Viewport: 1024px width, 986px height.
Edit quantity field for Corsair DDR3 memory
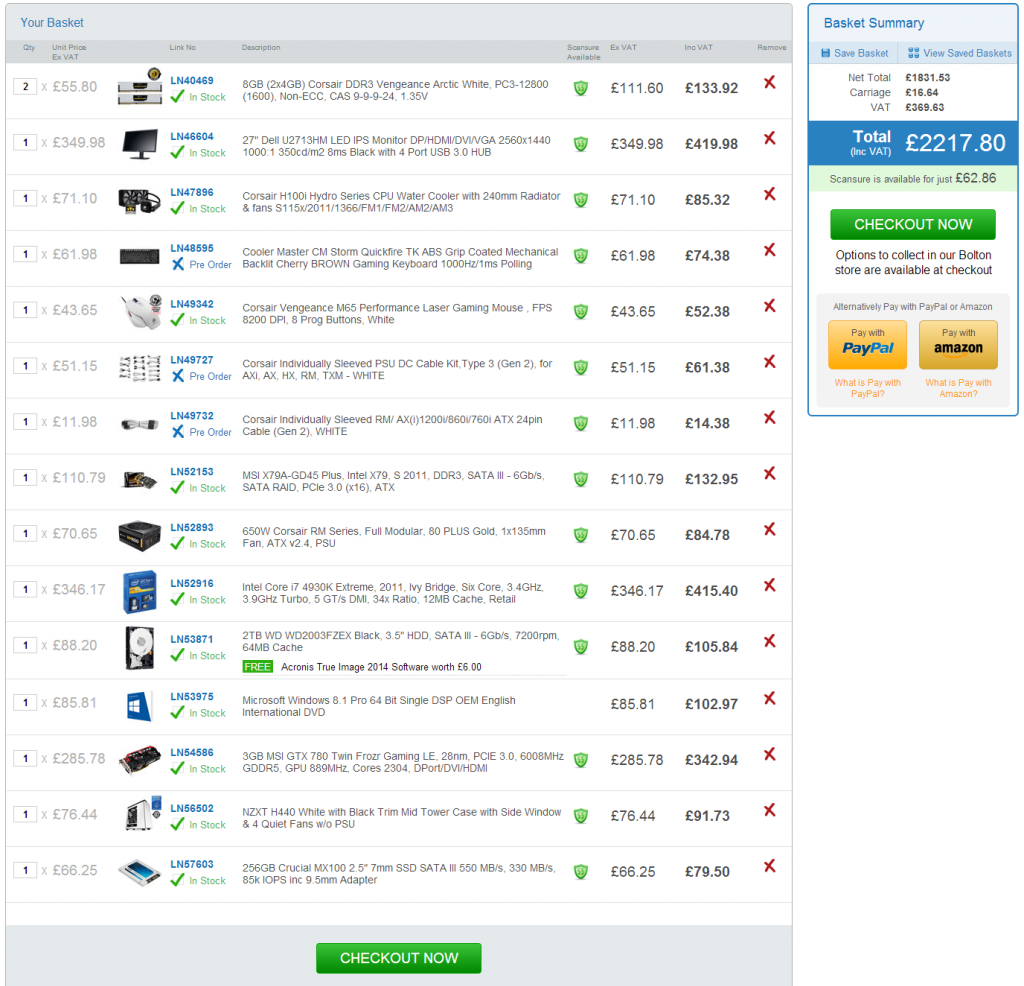pos(25,87)
